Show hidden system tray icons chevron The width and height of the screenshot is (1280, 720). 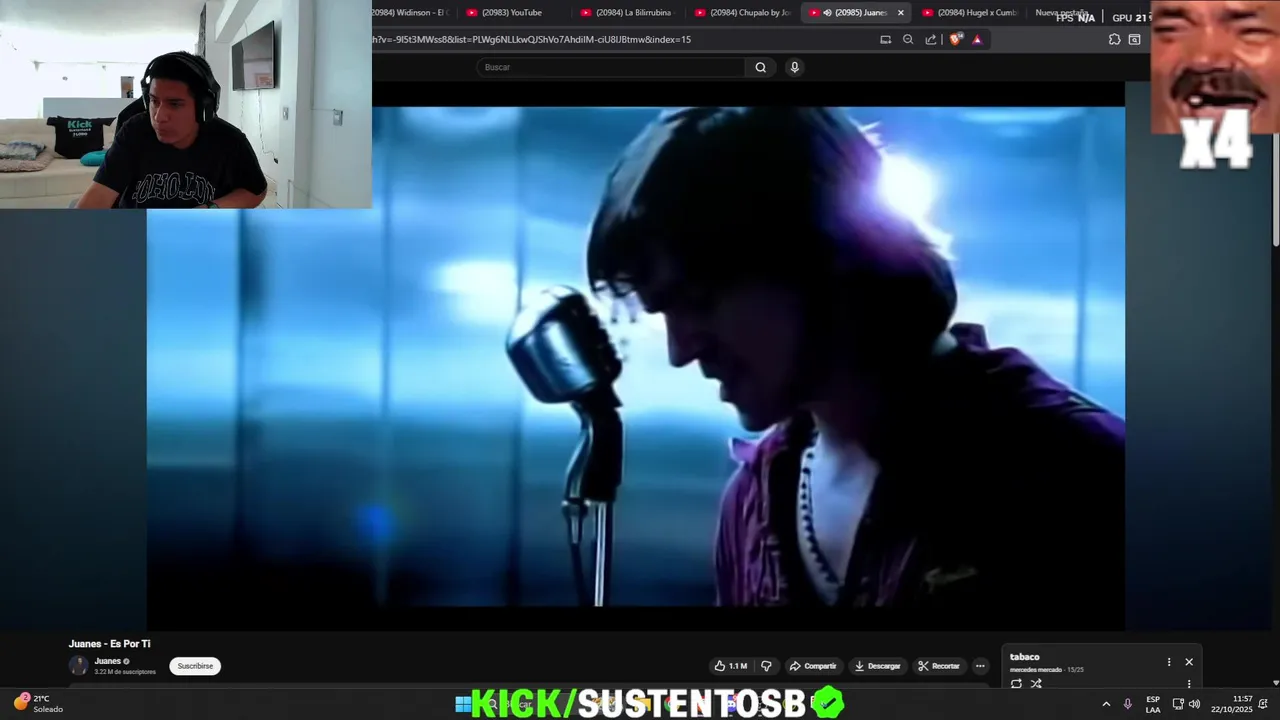tap(1106, 704)
